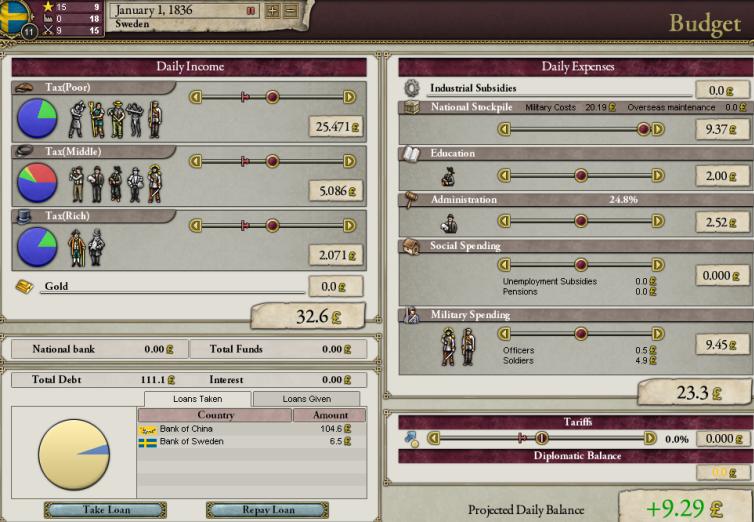754x522 pixels.
Task: Click the Education slider knob
Action: [581, 175]
